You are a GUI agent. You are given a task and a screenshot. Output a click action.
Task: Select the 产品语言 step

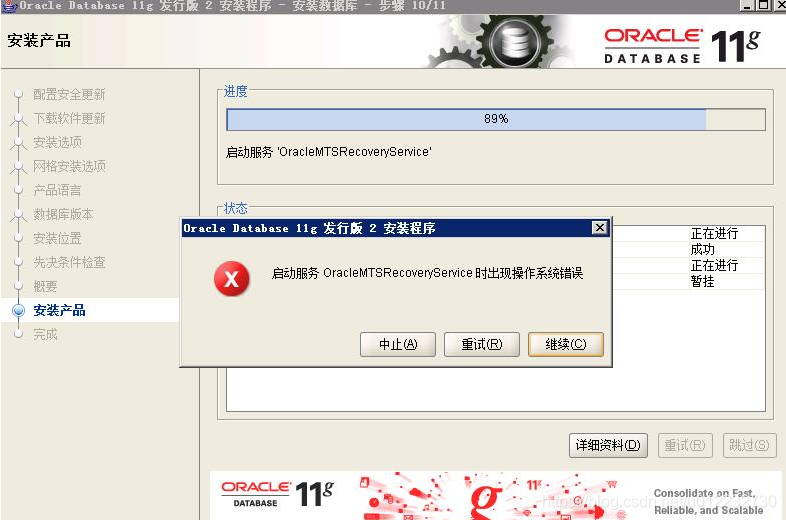pyautogui.click(x=57, y=190)
